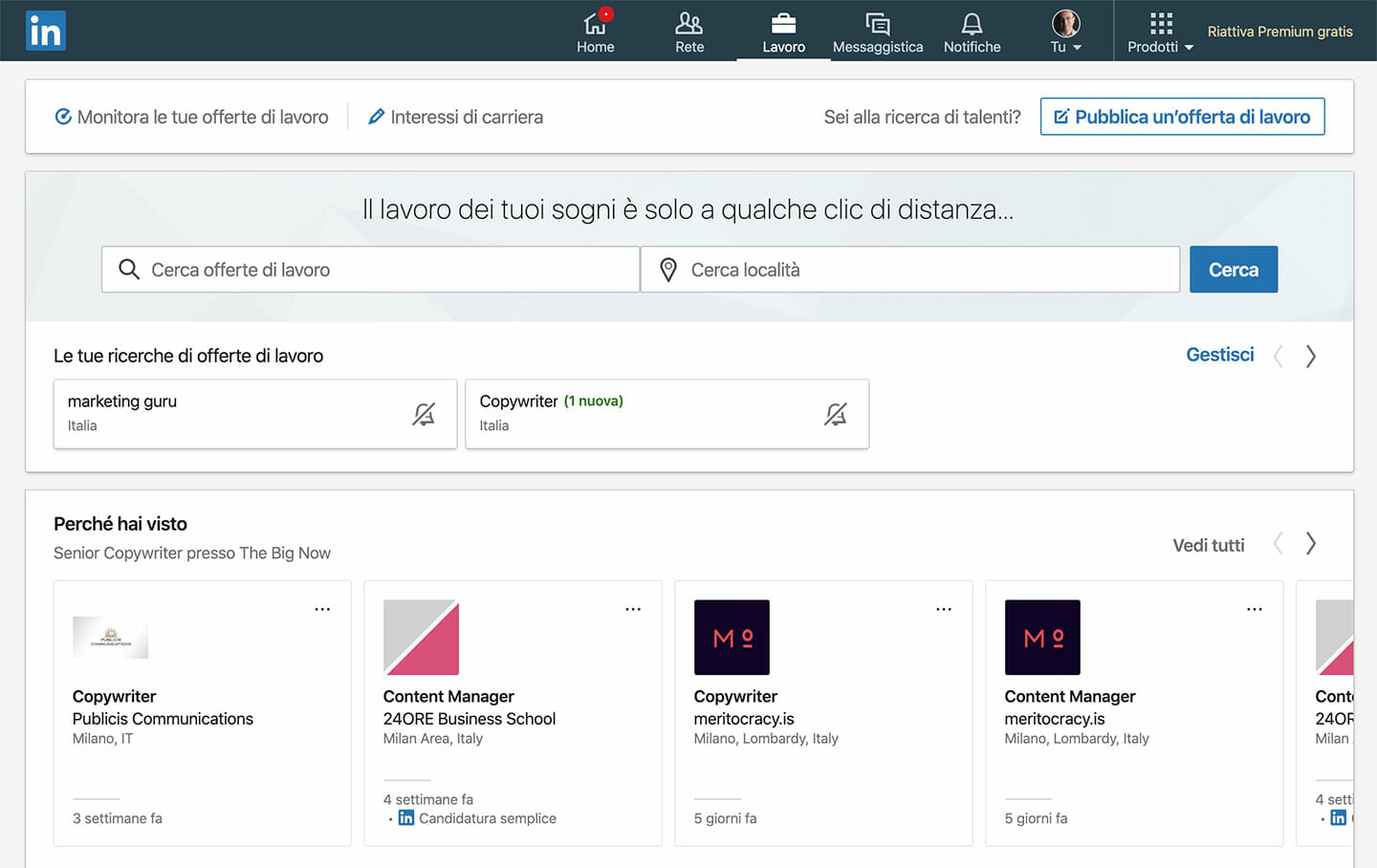
Task: Show next saved searches with right chevron
Action: pos(1311,357)
